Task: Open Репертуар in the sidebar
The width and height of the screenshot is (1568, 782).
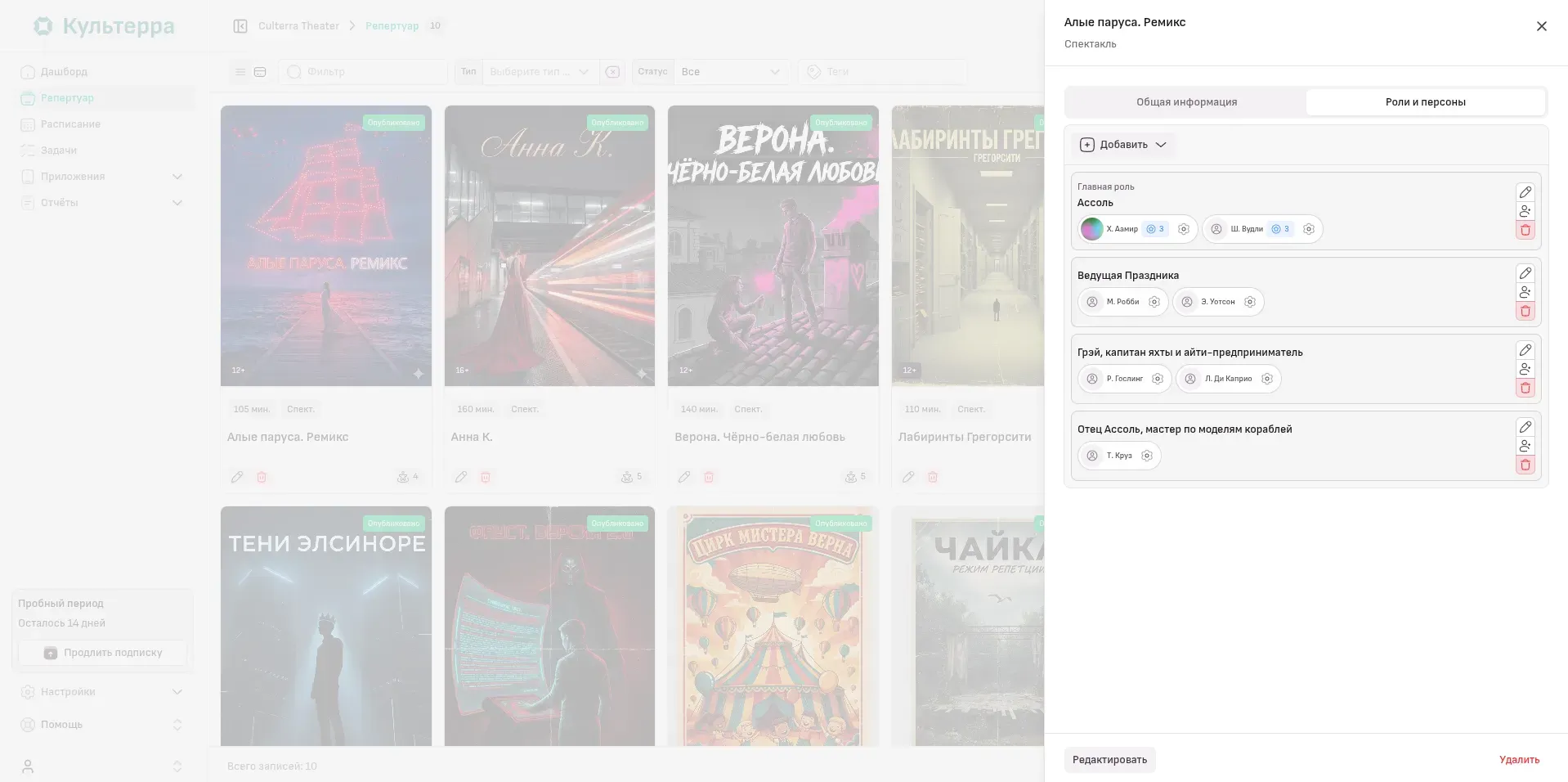Action: [102, 98]
